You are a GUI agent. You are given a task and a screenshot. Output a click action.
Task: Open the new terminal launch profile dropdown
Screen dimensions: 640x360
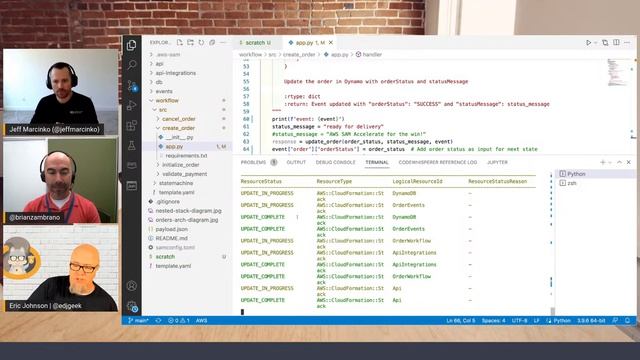(x=610, y=162)
